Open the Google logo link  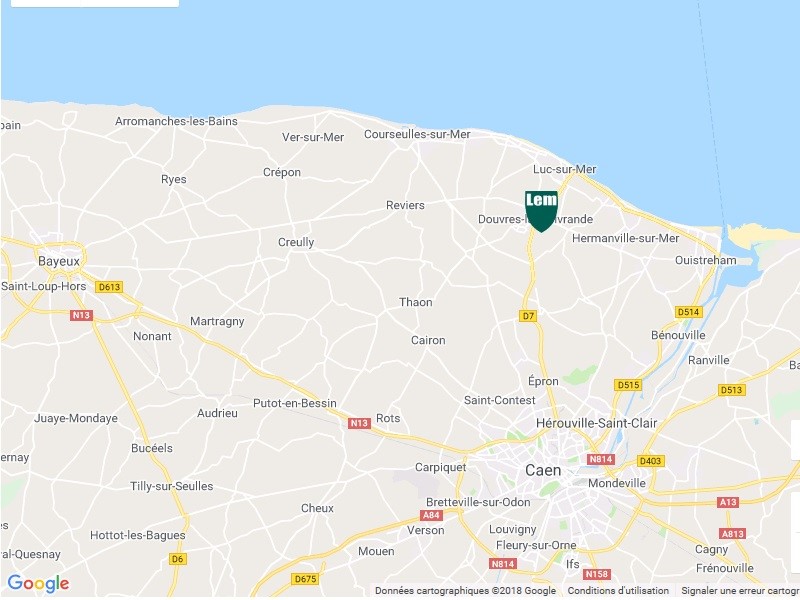coord(38,583)
